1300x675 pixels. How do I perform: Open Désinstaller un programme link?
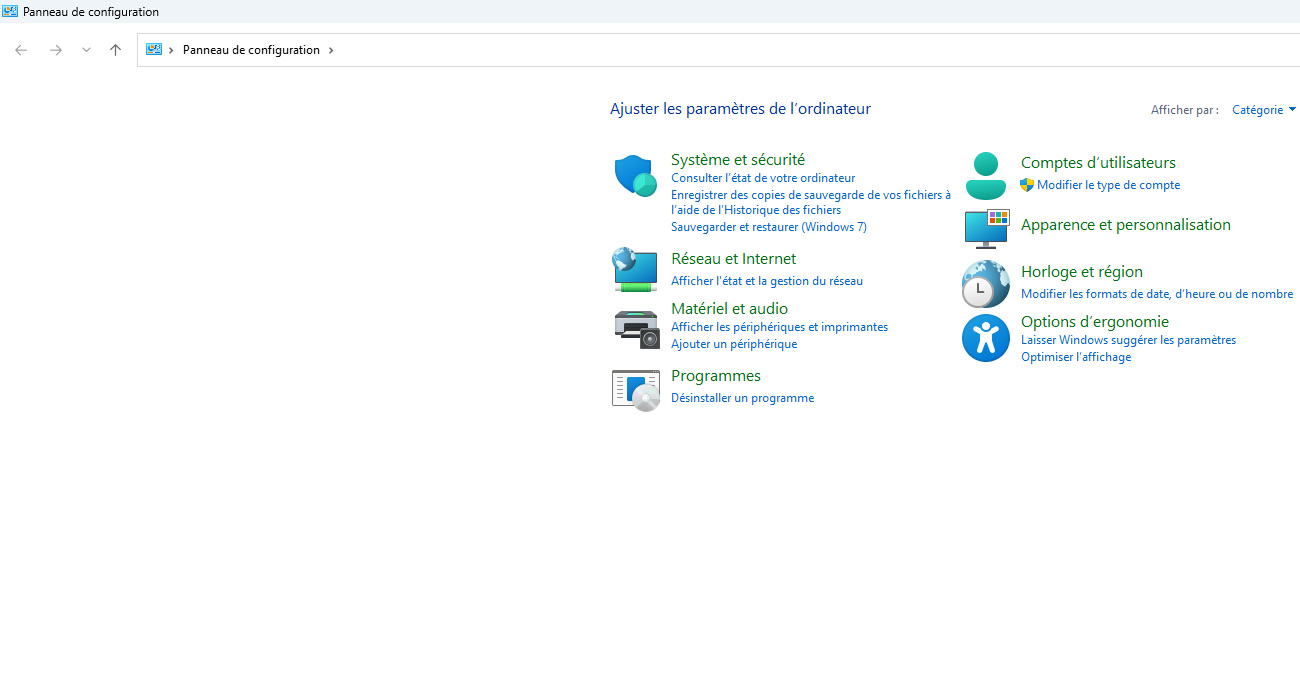[742, 398]
